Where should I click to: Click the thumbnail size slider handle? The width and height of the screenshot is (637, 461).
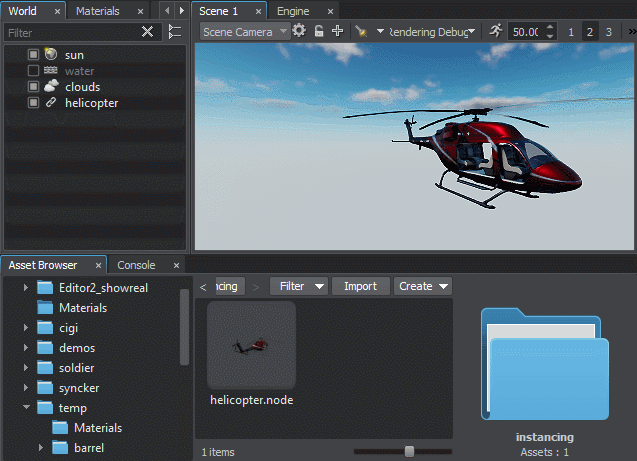(x=409, y=451)
